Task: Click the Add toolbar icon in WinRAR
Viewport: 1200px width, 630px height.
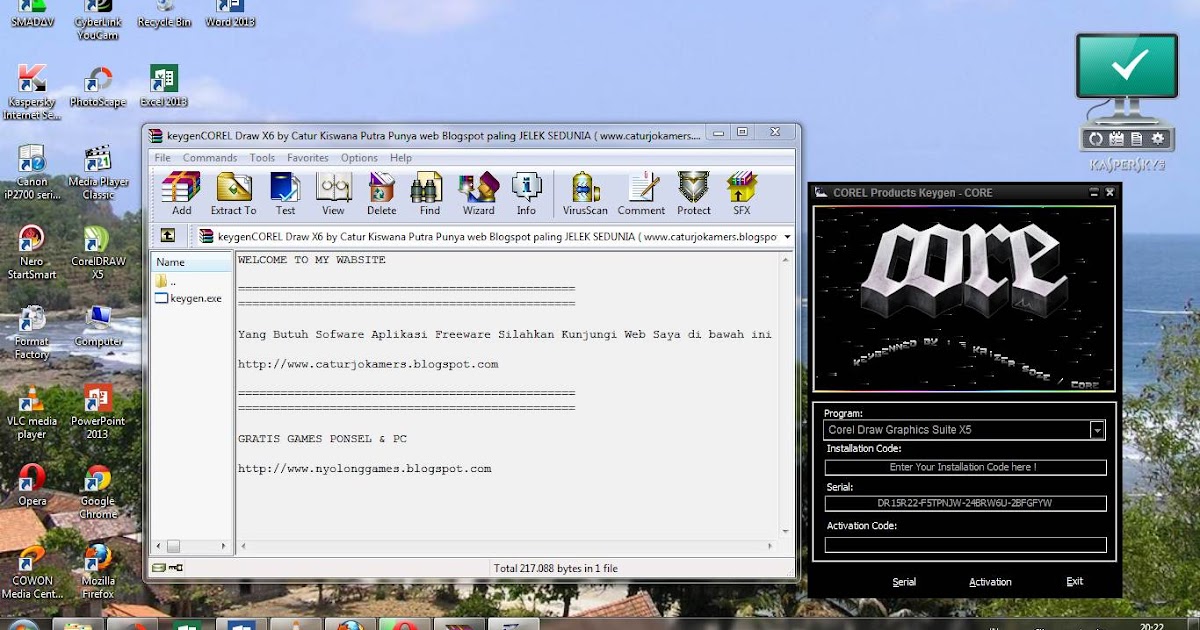Action: [x=182, y=194]
